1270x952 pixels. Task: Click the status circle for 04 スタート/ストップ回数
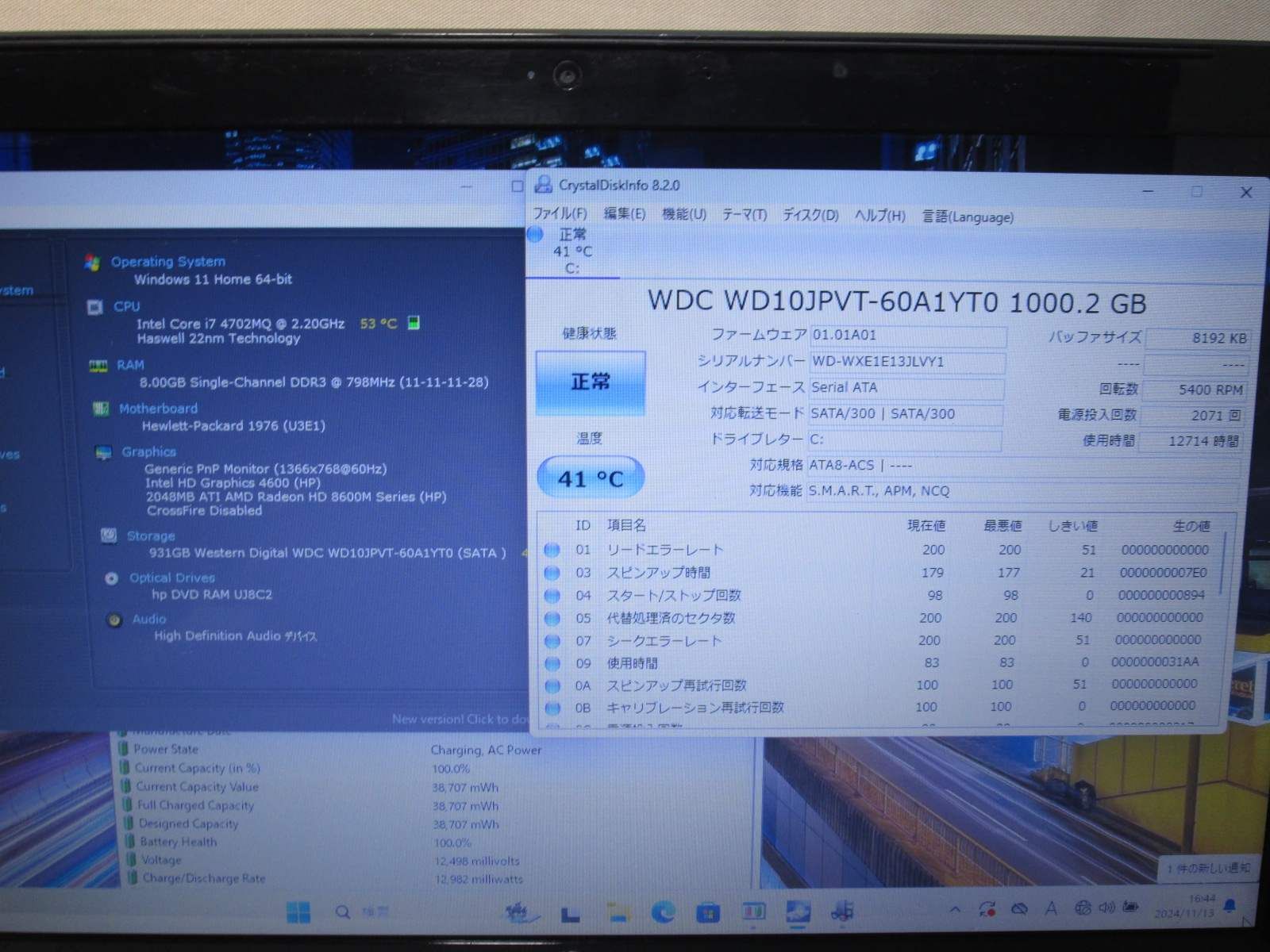point(552,595)
